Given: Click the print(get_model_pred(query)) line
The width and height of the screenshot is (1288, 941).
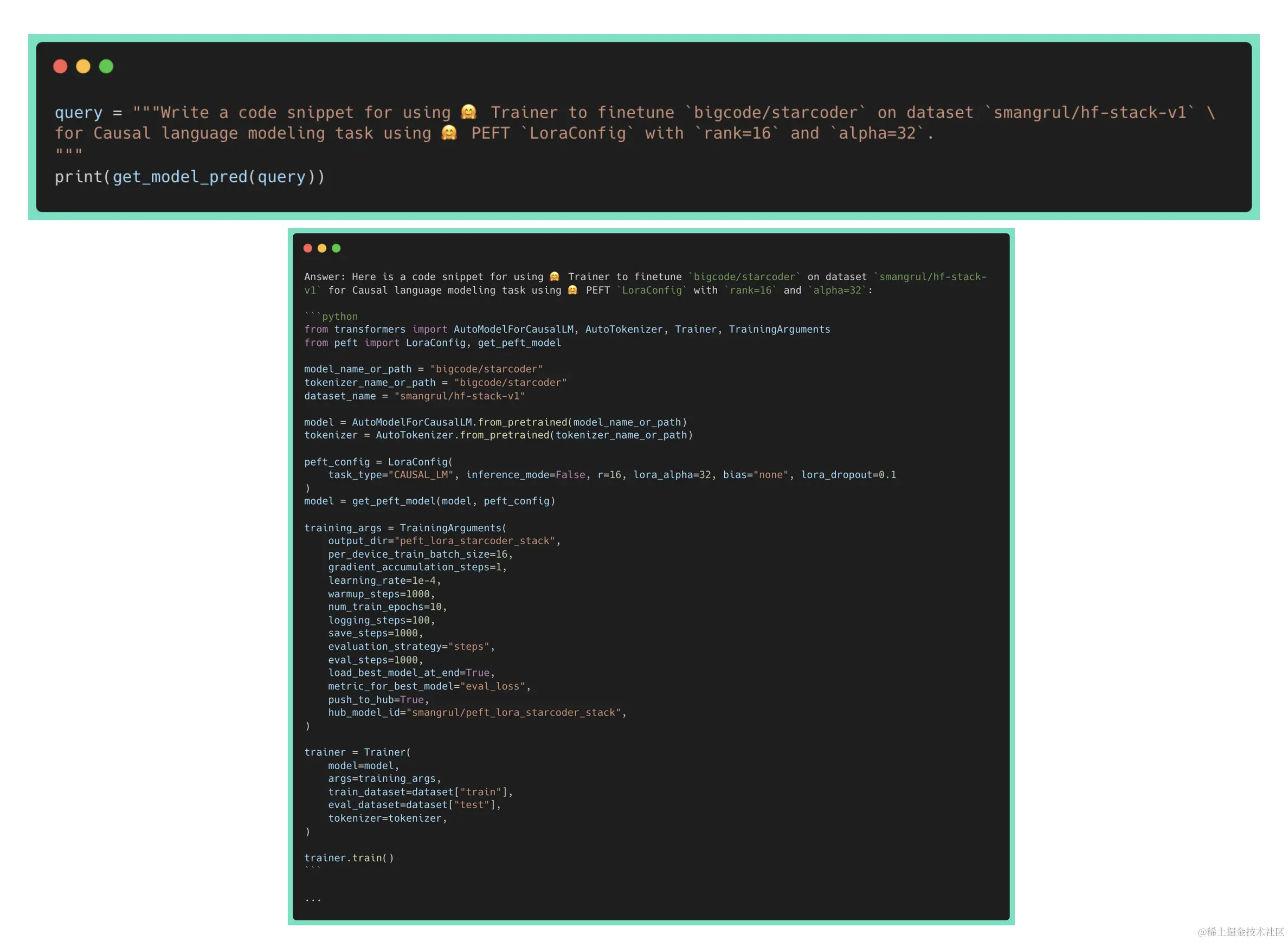Looking at the screenshot, I should point(190,177).
